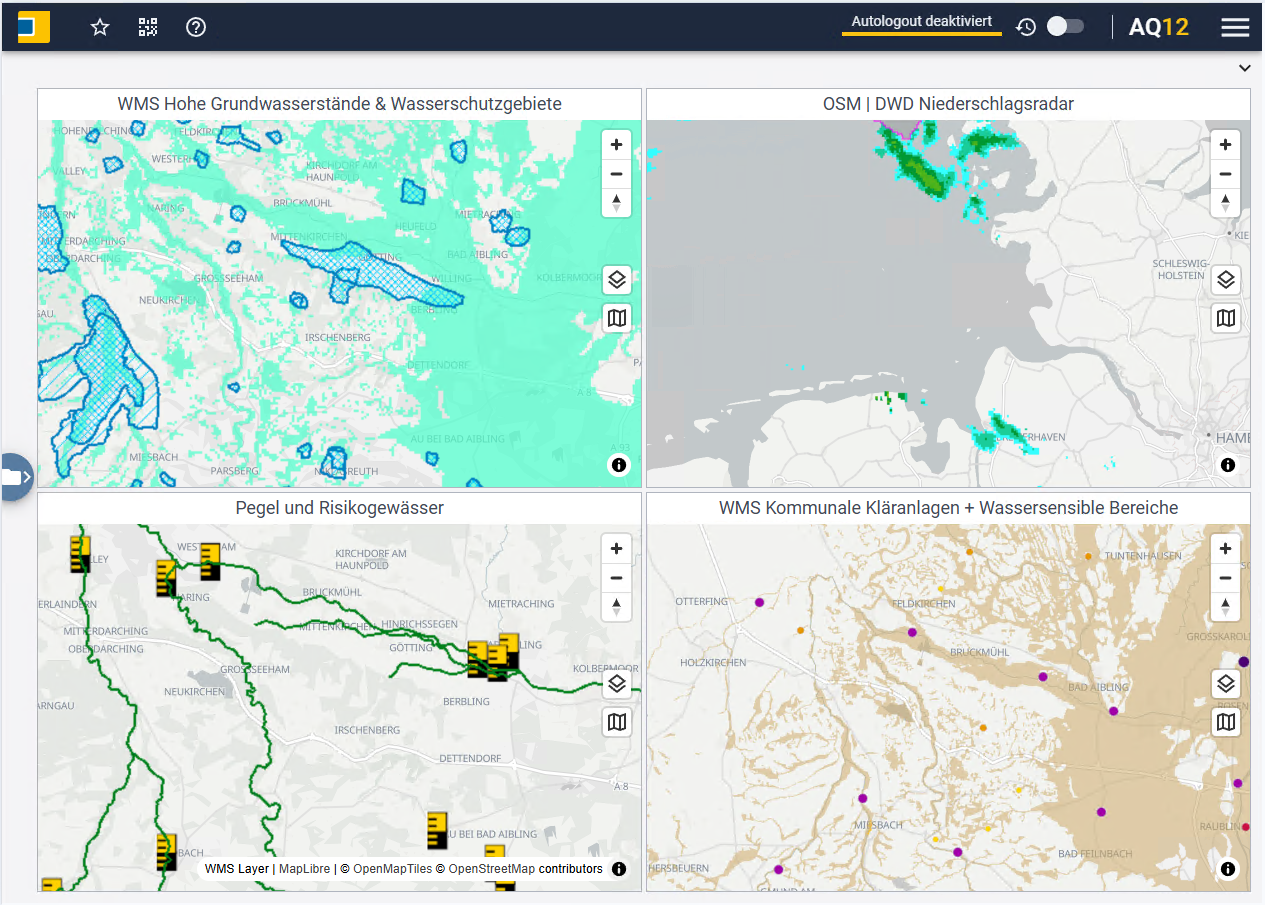Zoom in on Grundwasserstände map

[x=617, y=144]
